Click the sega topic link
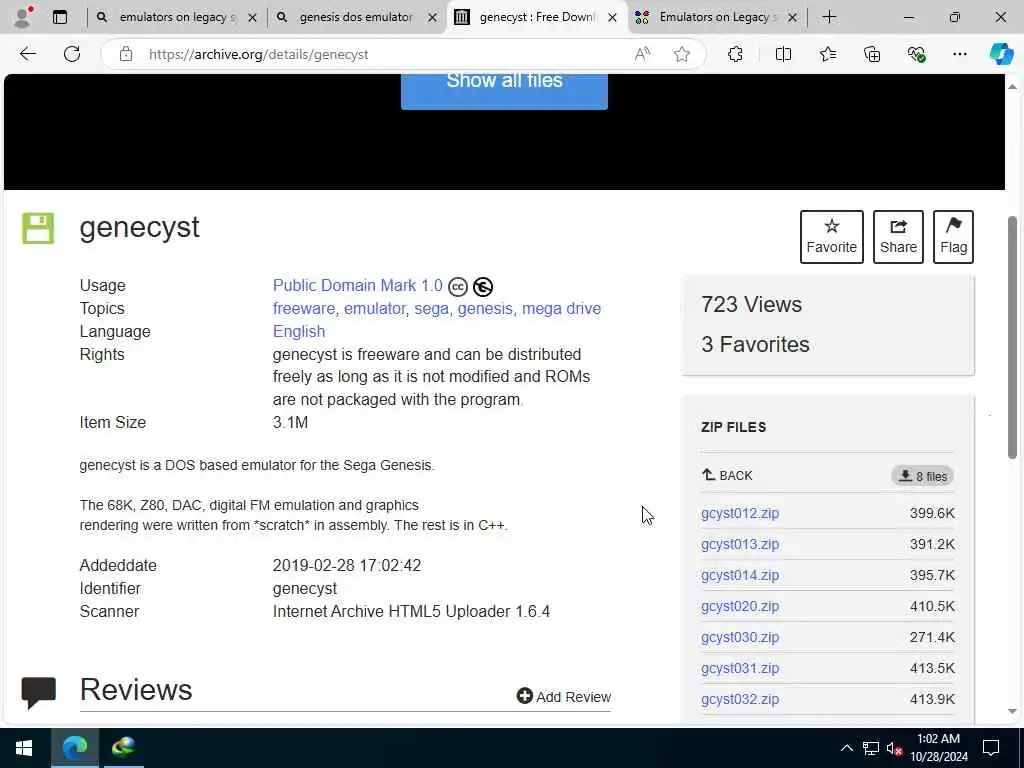The width and height of the screenshot is (1024, 768). click(x=432, y=308)
